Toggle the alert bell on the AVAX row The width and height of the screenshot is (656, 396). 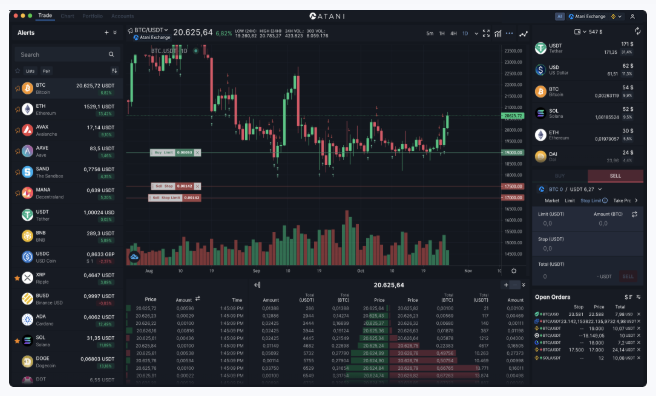coord(17,130)
